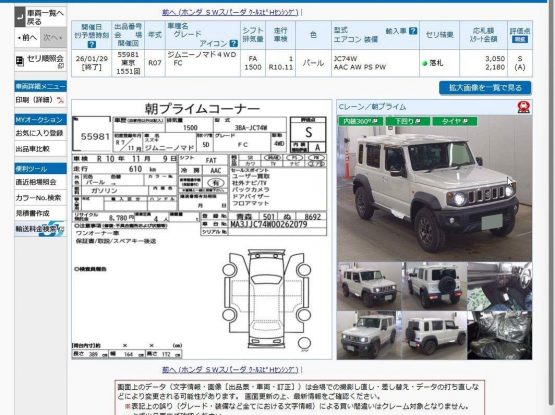The image size is (555, 415).
Task: Click the 拡大画像を一覧で見る button
Action: click(x=485, y=88)
